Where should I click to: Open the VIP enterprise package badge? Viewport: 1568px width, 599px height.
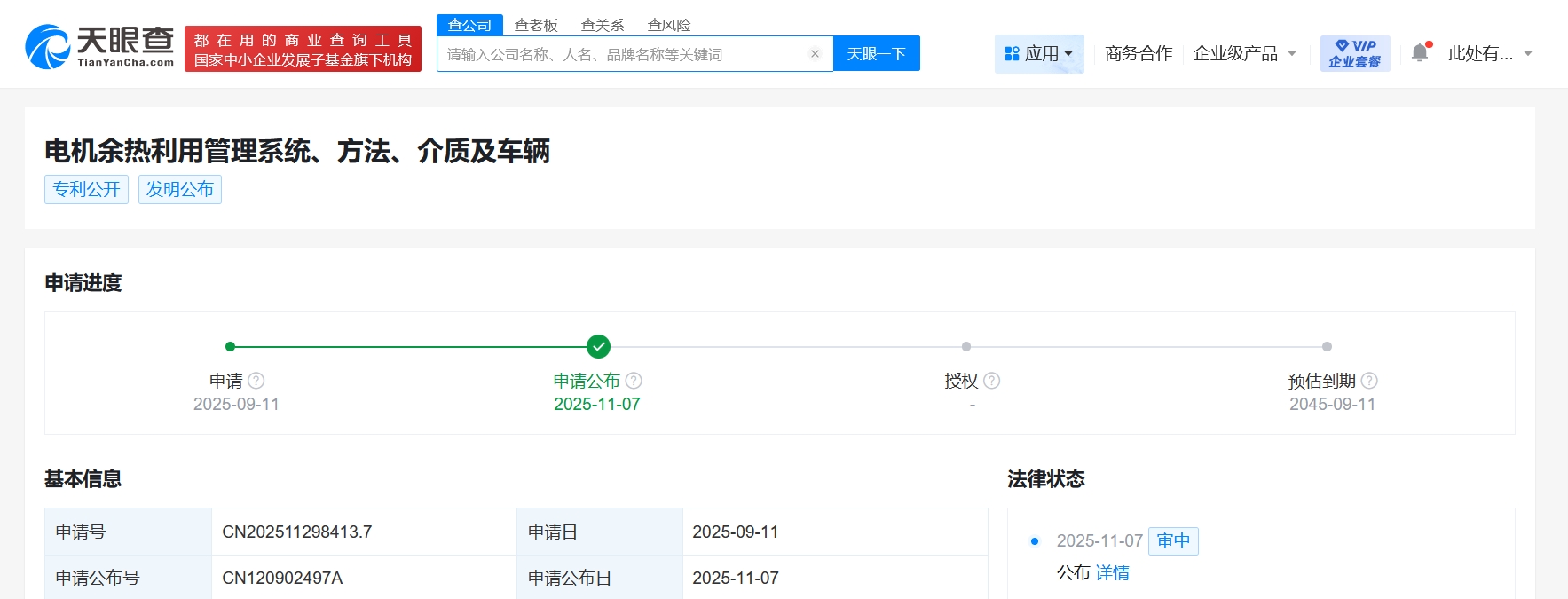pos(1354,53)
